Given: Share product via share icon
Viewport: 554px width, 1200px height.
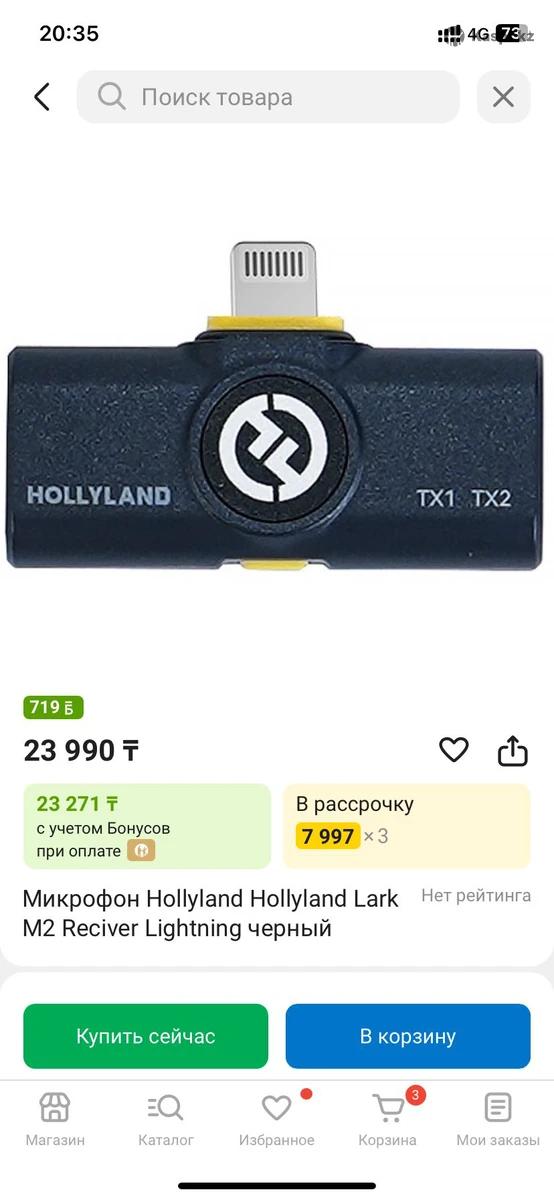Looking at the screenshot, I should pyautogui.click(x=512, y=750).
